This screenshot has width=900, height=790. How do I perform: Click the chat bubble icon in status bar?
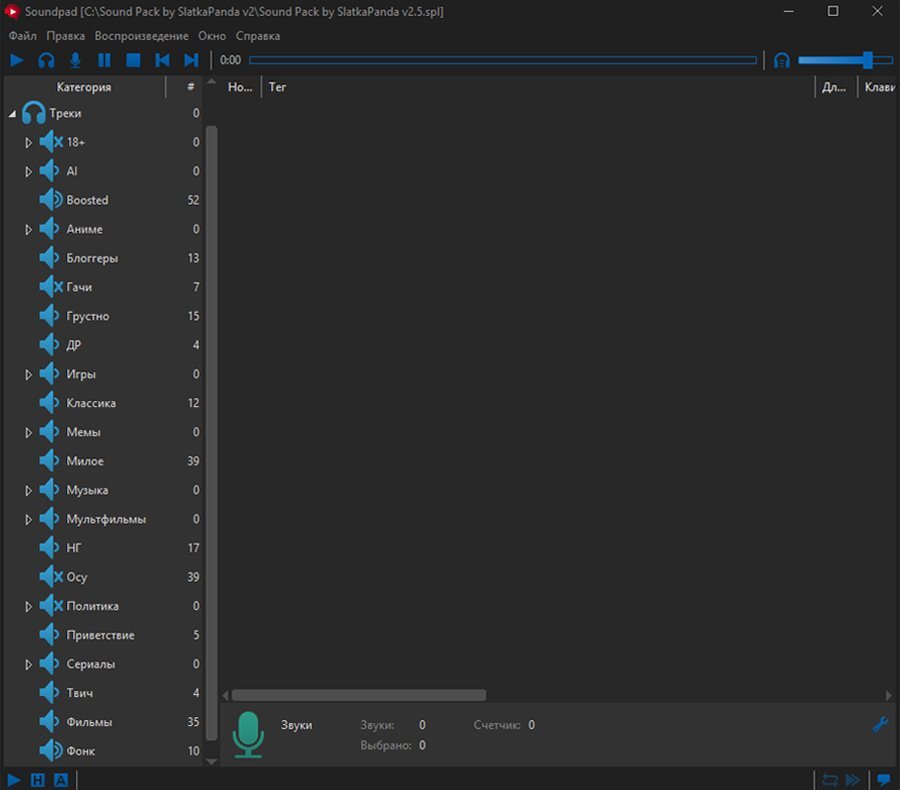point(884,780)
